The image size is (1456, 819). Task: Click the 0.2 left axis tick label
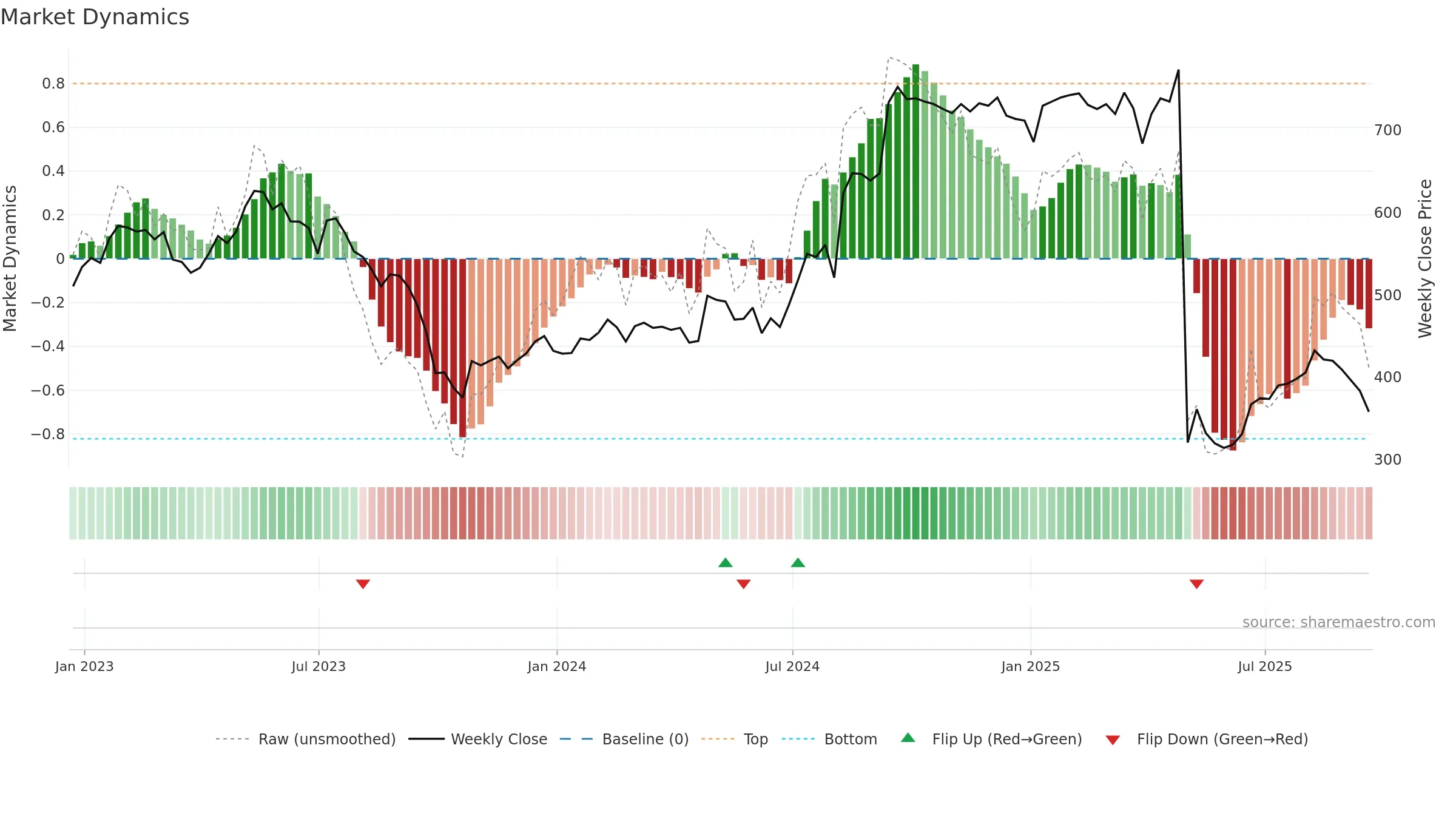[53, 215]
